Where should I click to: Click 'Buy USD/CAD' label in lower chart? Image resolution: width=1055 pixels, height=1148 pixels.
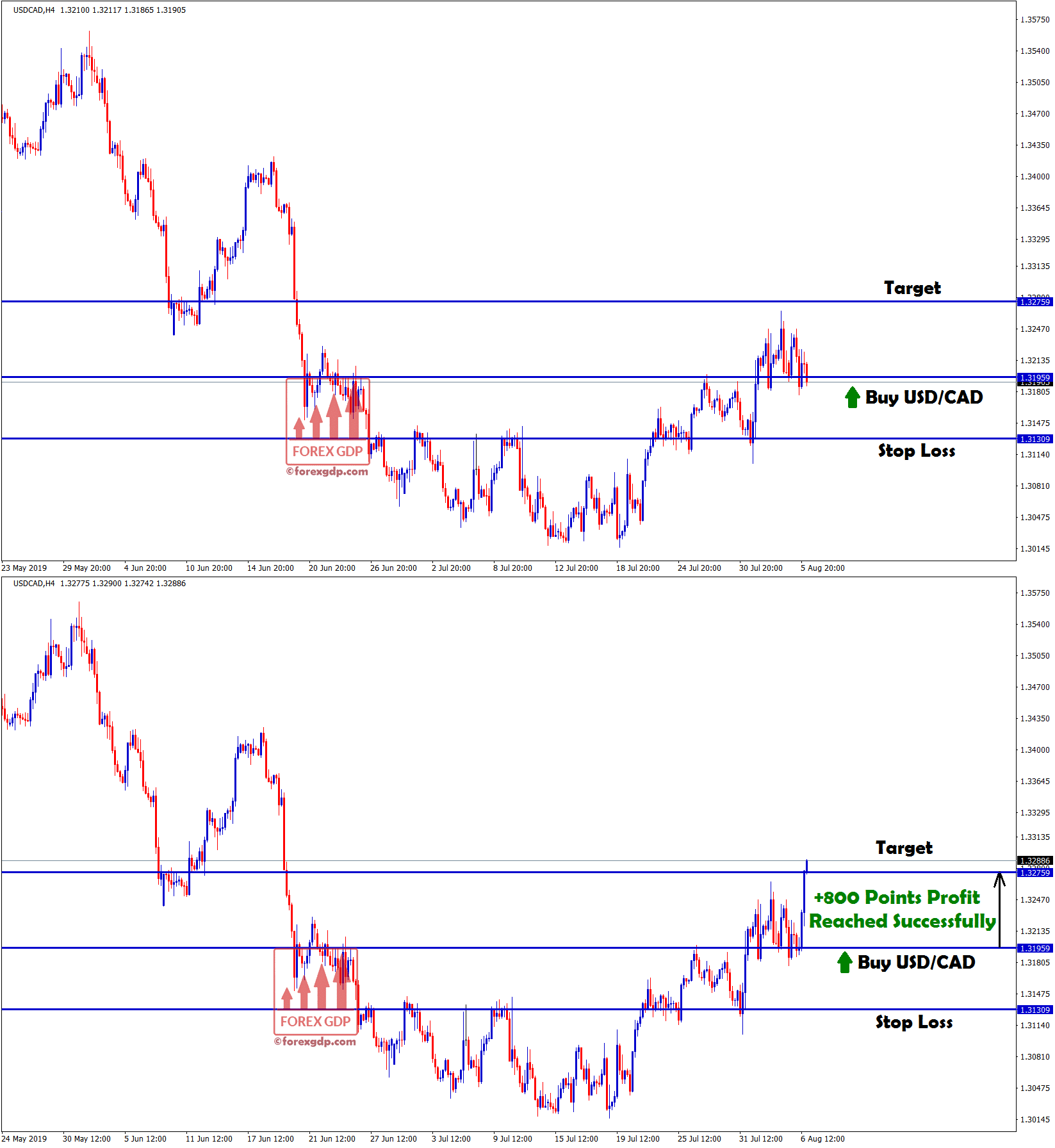point(916,962)
